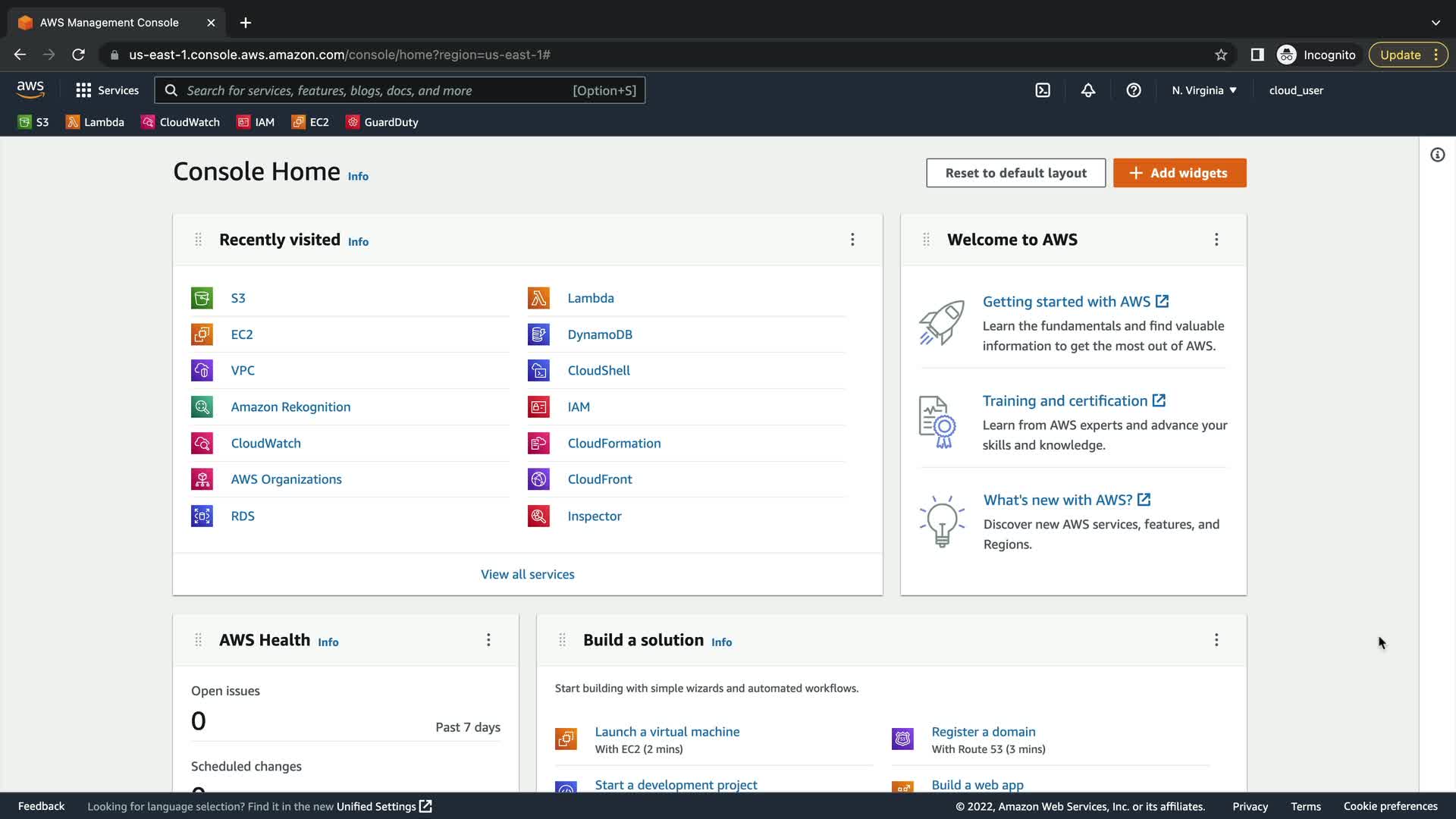The height and width of the screenshot is (819, 1456).
Task: Click the Lambda icon in Recently visited
Action: (x=538, y=298)
